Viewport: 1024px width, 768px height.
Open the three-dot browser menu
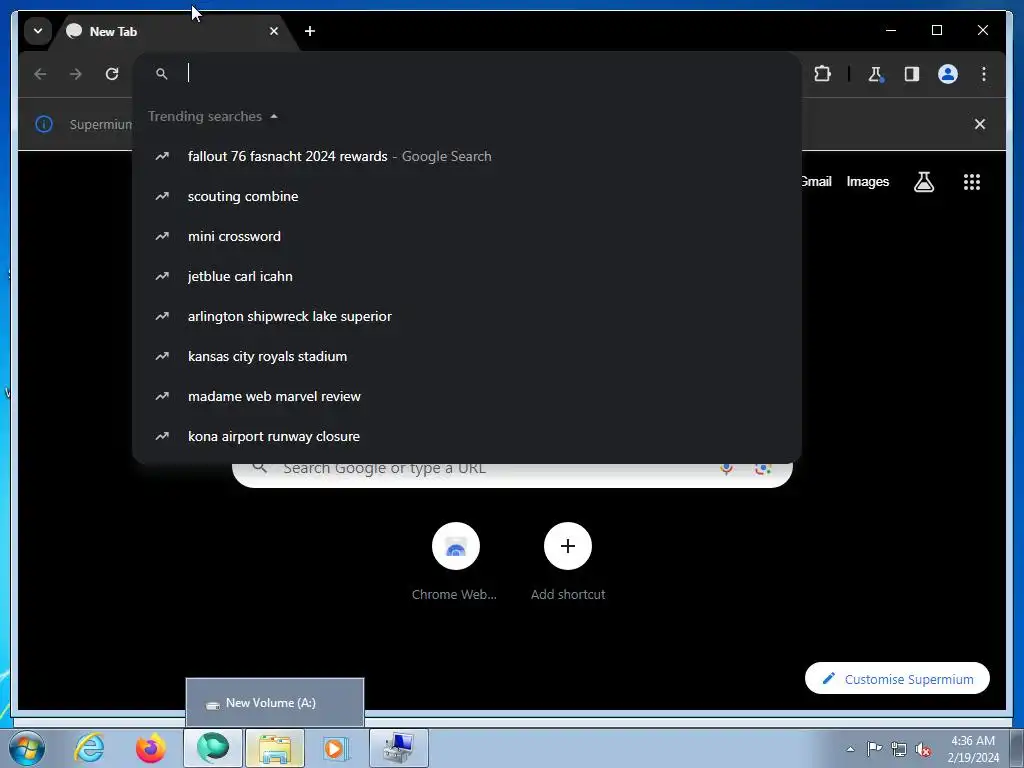(984, 74)
